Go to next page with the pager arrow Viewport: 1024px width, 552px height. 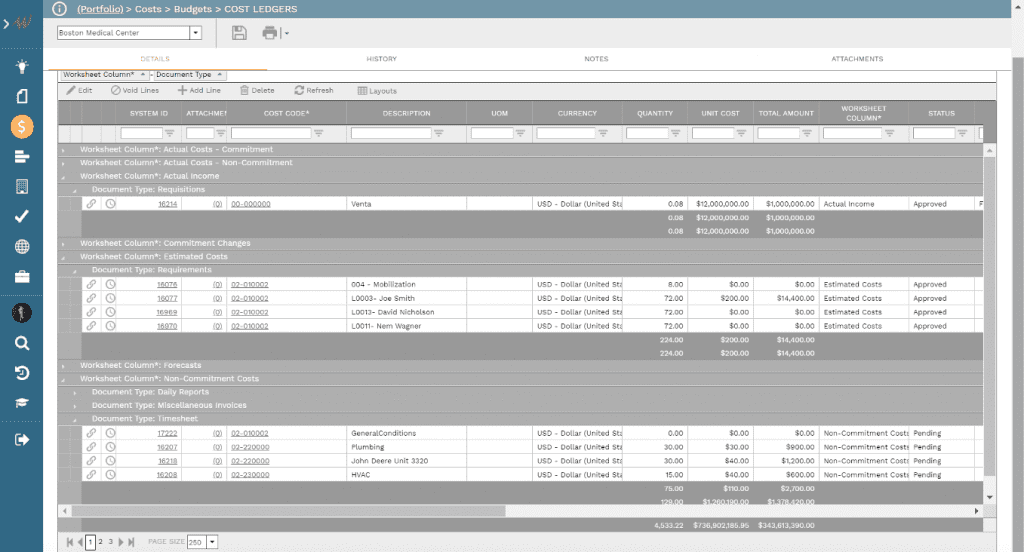(121, 542)
